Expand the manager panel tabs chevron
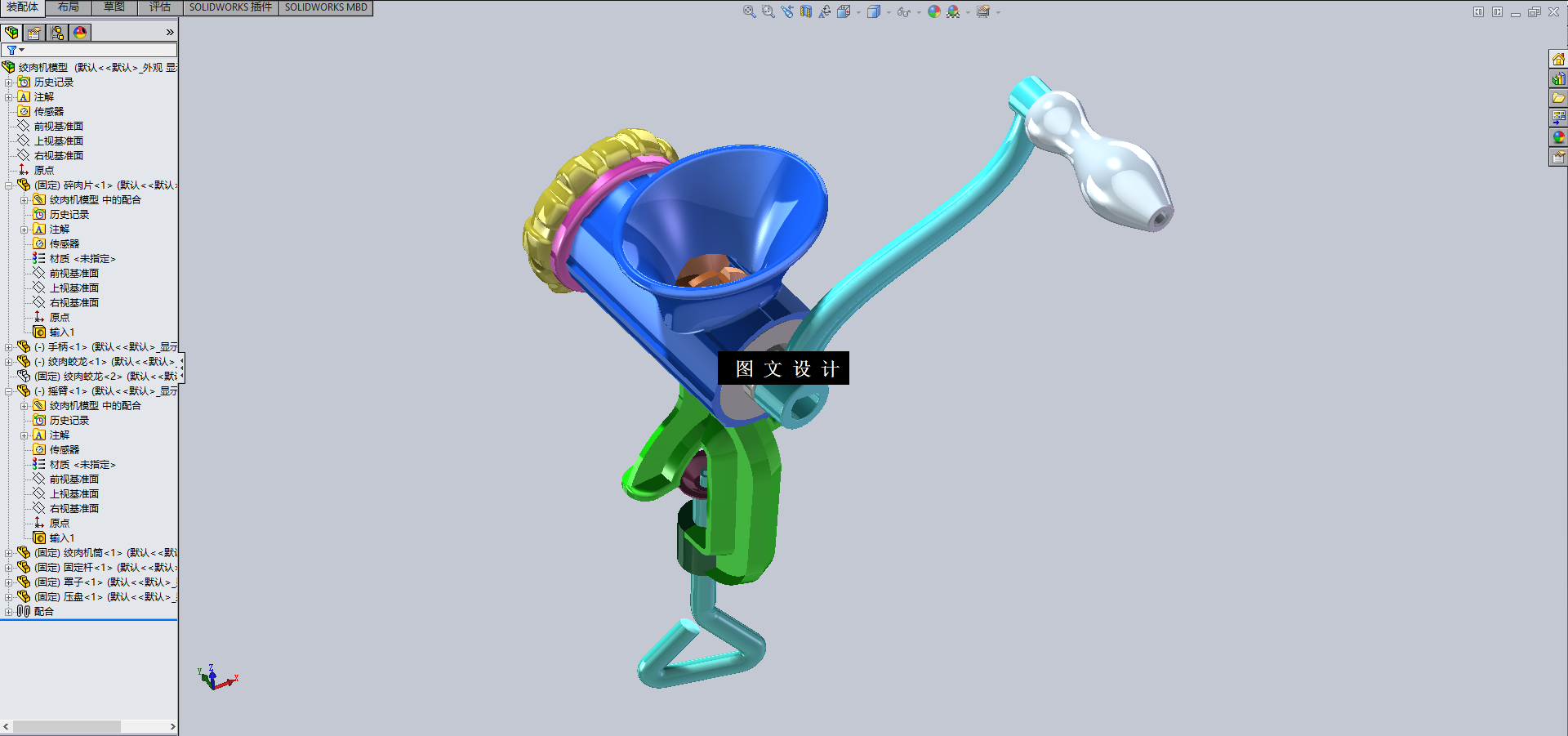 click(x=170, y=33)
